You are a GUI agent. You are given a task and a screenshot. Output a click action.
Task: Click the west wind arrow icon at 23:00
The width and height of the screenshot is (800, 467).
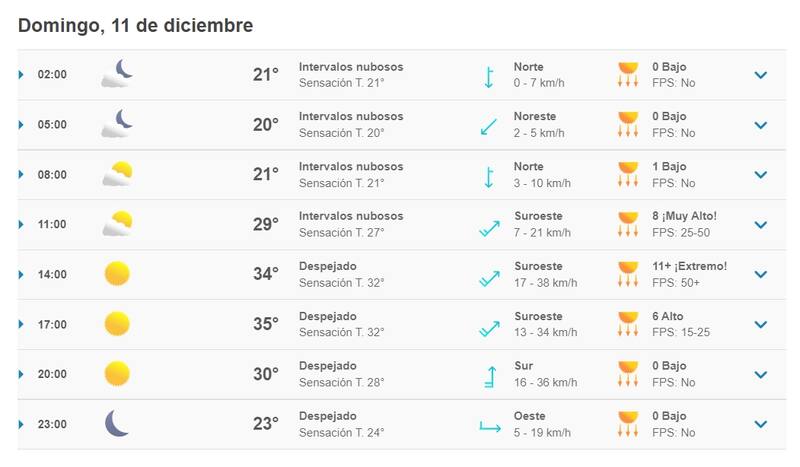click(x=489, y=427)
